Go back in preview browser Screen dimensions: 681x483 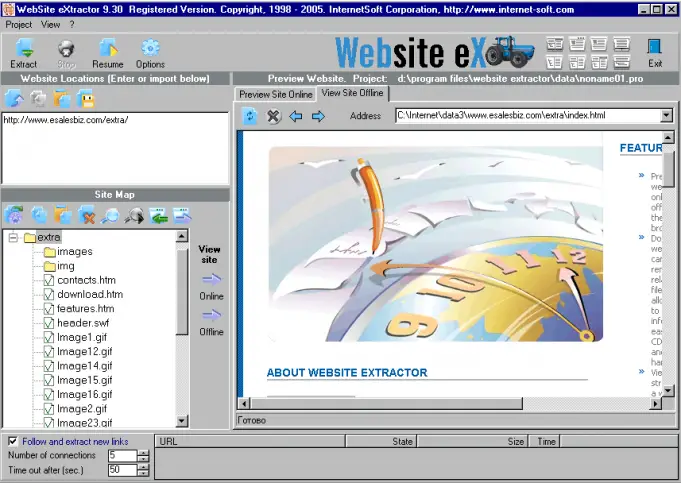(296, 117)
